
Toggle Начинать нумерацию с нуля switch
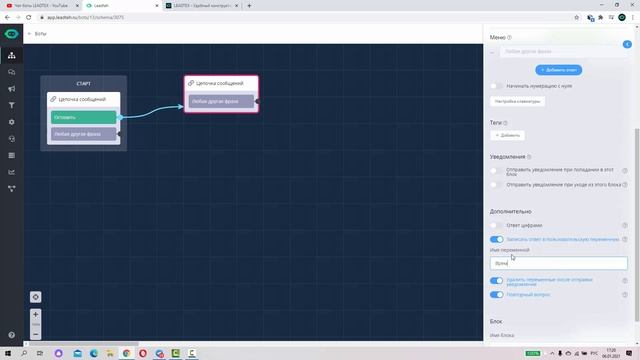496,86
